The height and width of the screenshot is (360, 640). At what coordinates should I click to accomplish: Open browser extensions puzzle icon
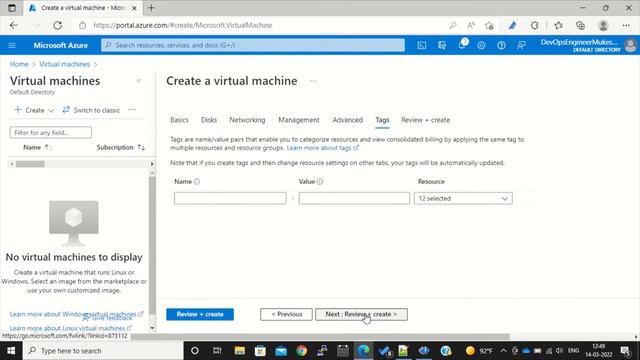tap(534, 25)
